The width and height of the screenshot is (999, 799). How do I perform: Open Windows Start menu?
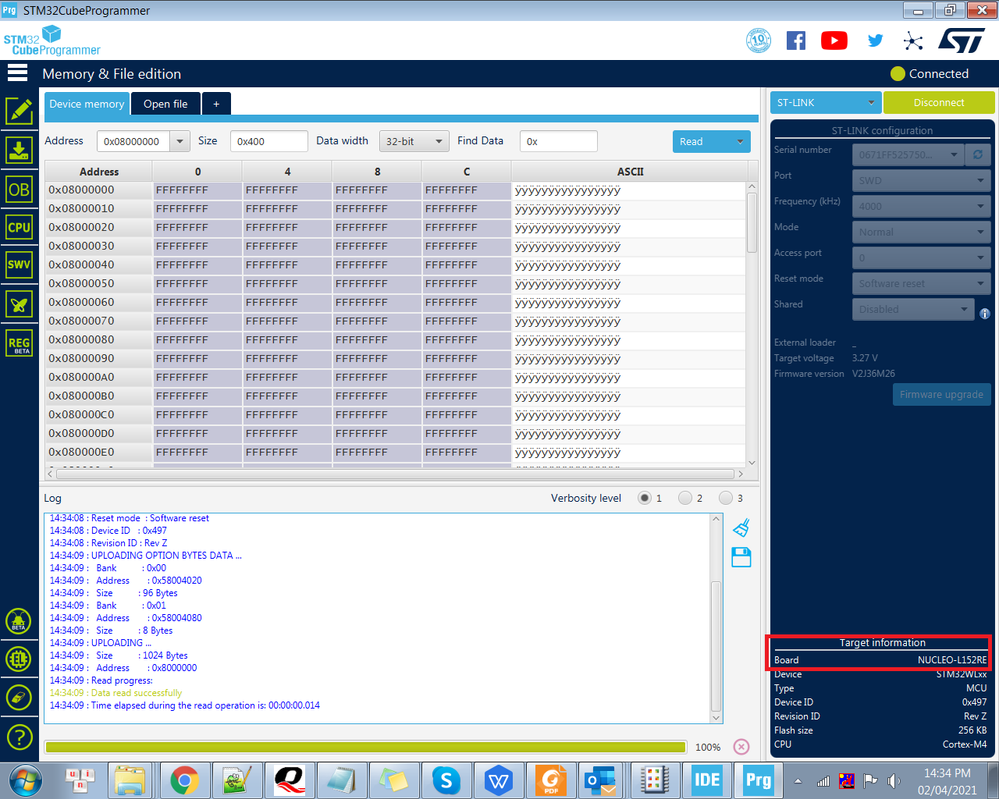[x=25, y=781]
